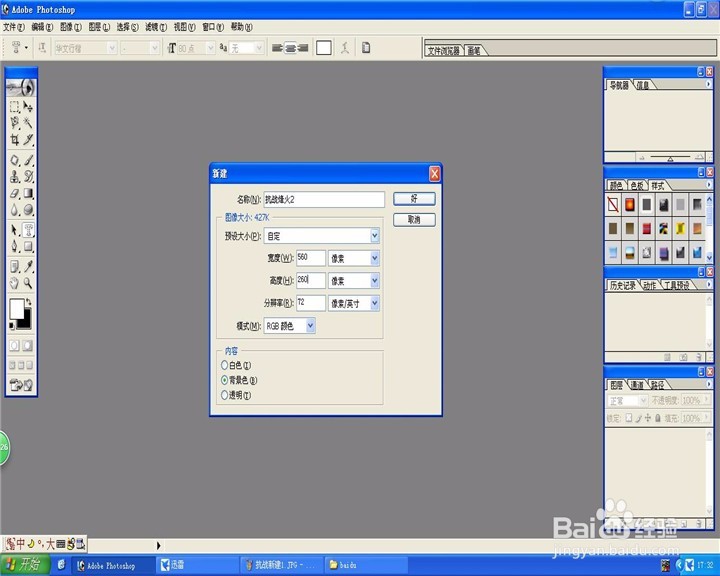Switch to Standard editing mode

(x=14, y=345)
